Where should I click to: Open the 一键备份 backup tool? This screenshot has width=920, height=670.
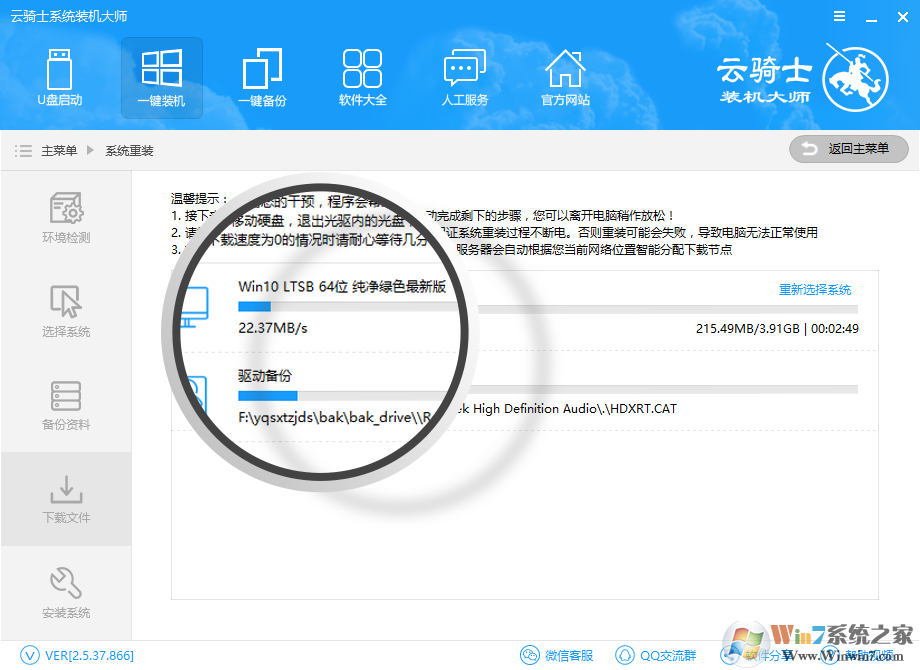(x=262, y=77)
